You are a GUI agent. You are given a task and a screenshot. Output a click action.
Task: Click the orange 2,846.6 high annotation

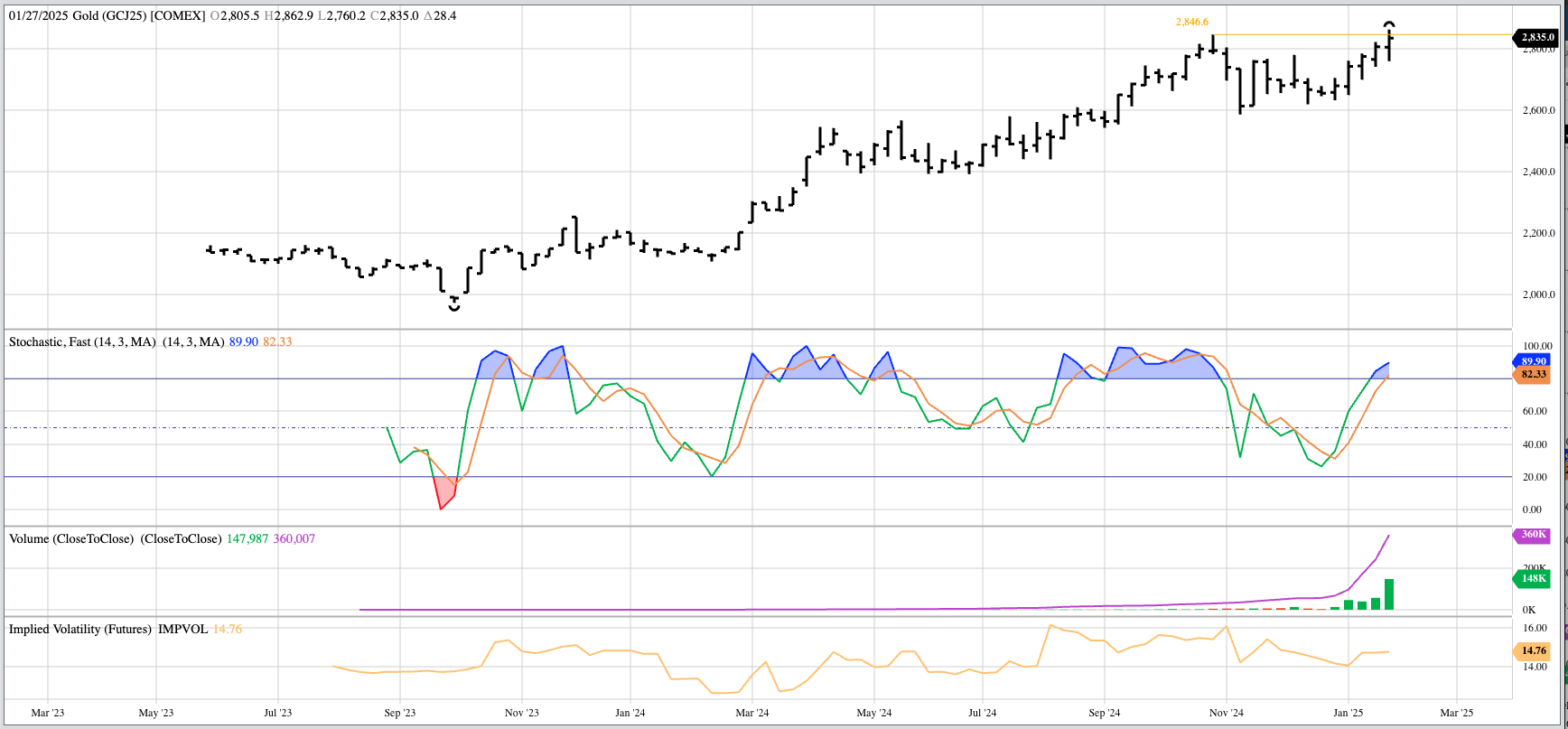pos(1191,22)
